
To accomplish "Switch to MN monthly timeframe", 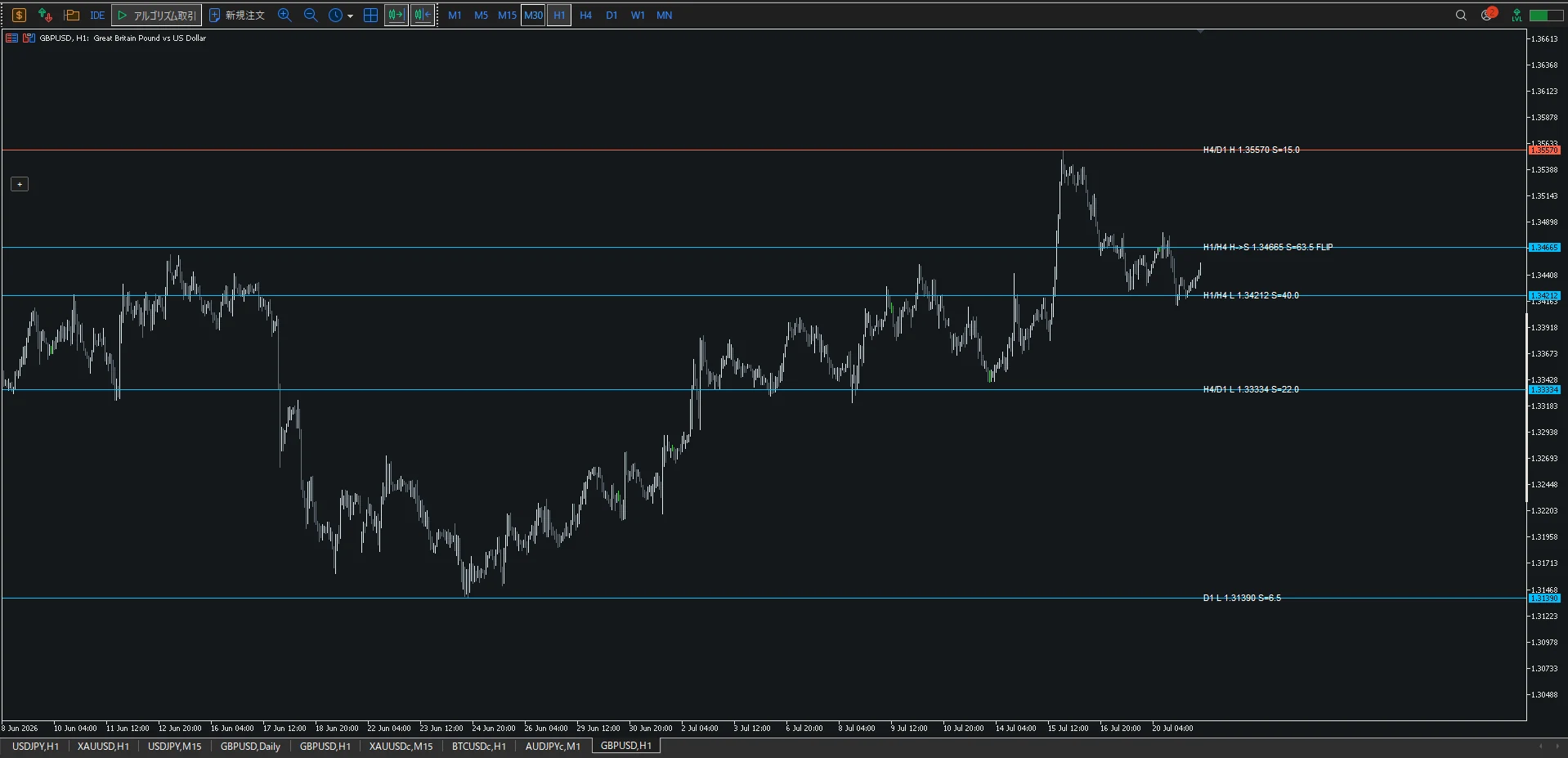I will click(664, 15).
